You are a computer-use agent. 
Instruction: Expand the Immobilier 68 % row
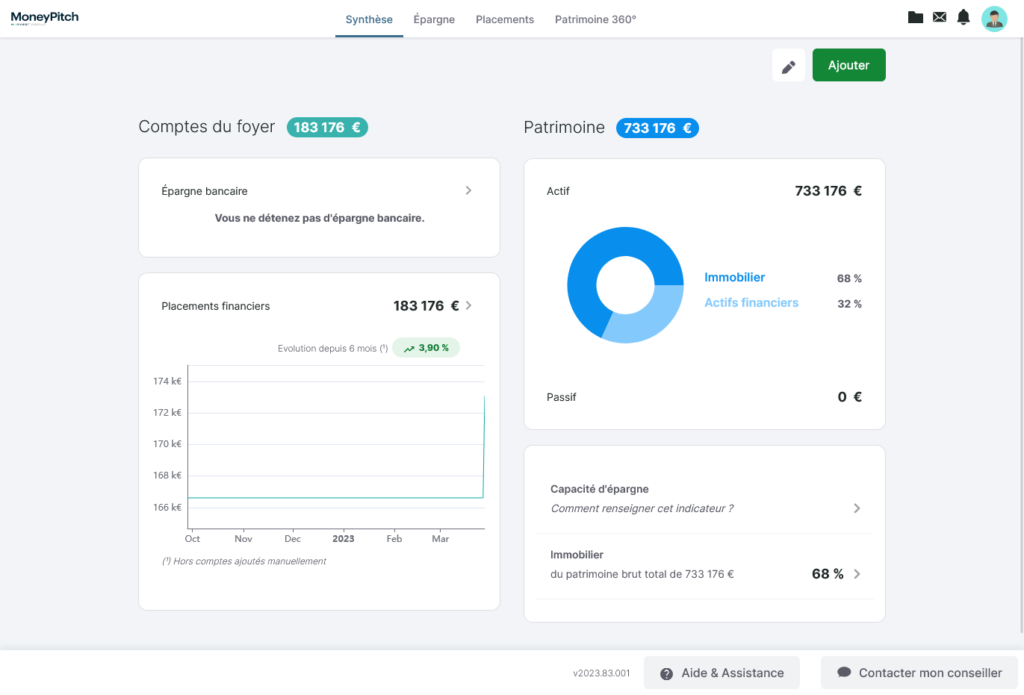pyautogui.click(x=856, y=574)
